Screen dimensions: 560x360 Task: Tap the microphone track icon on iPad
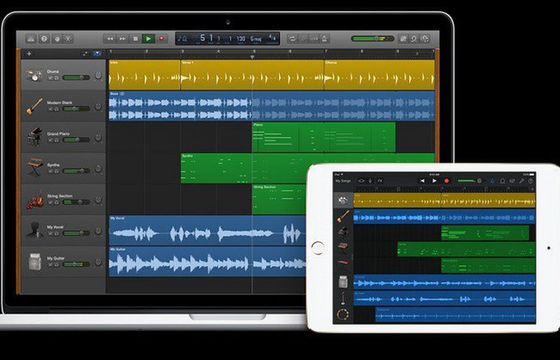click(343, 298)
